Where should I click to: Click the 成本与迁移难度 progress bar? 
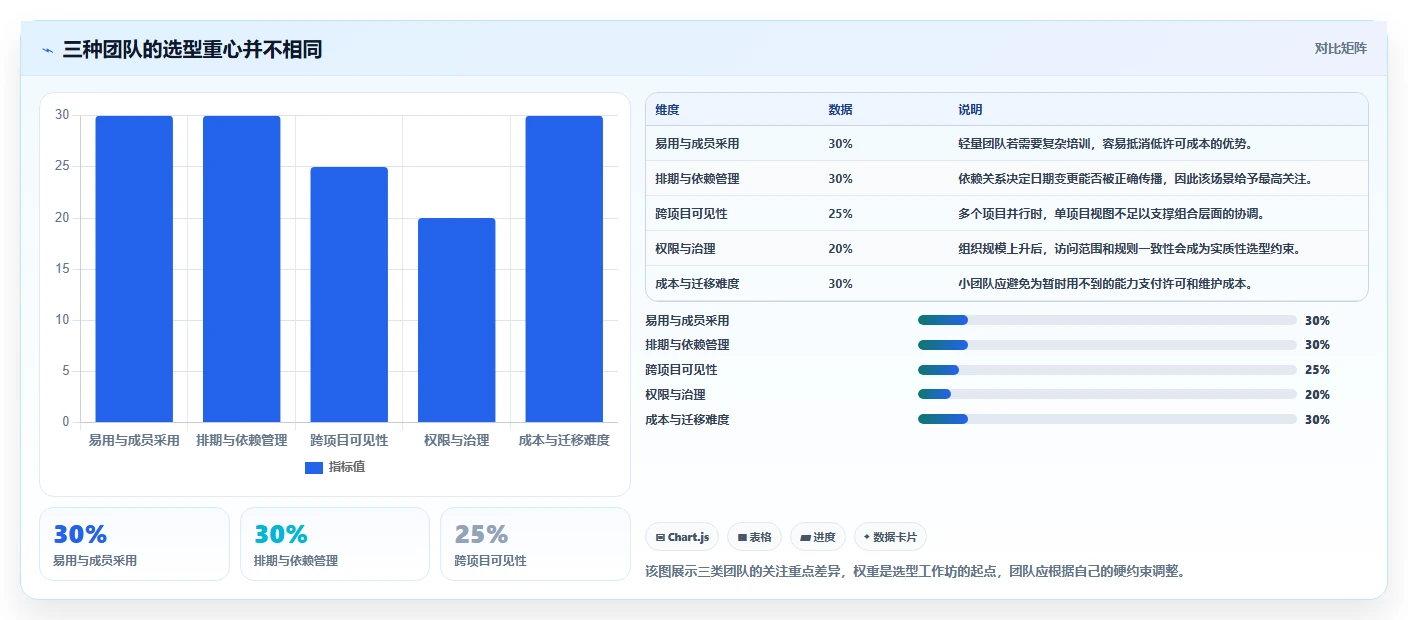[x=1107, y=420]
